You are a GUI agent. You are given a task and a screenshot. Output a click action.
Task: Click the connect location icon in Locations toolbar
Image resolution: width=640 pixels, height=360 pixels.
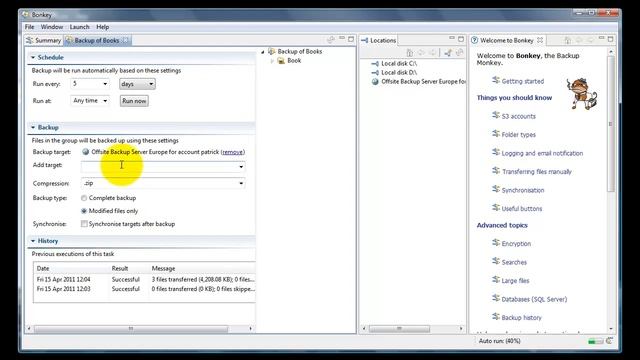coord(448,53)
